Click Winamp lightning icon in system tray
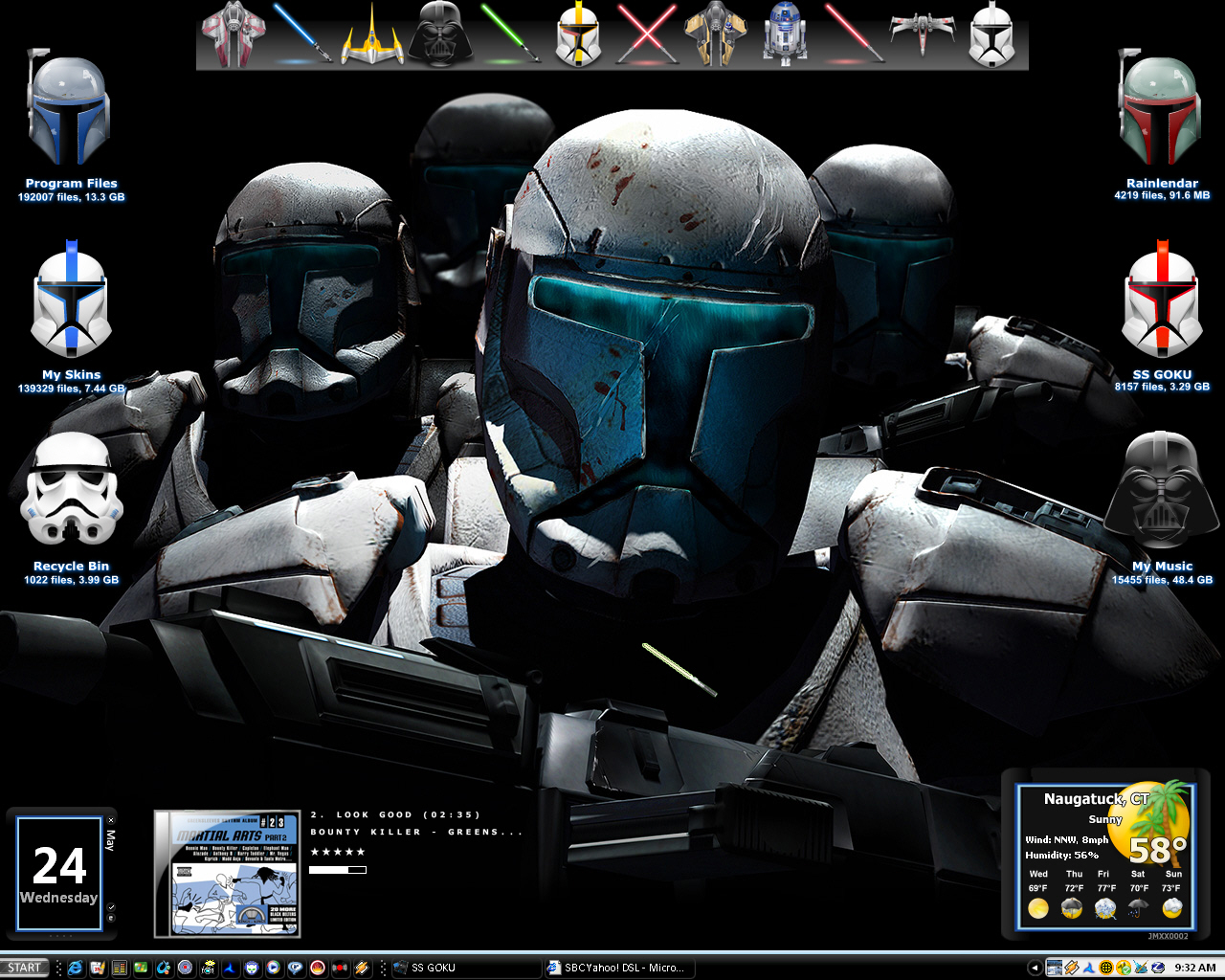 pos(1072,968)
